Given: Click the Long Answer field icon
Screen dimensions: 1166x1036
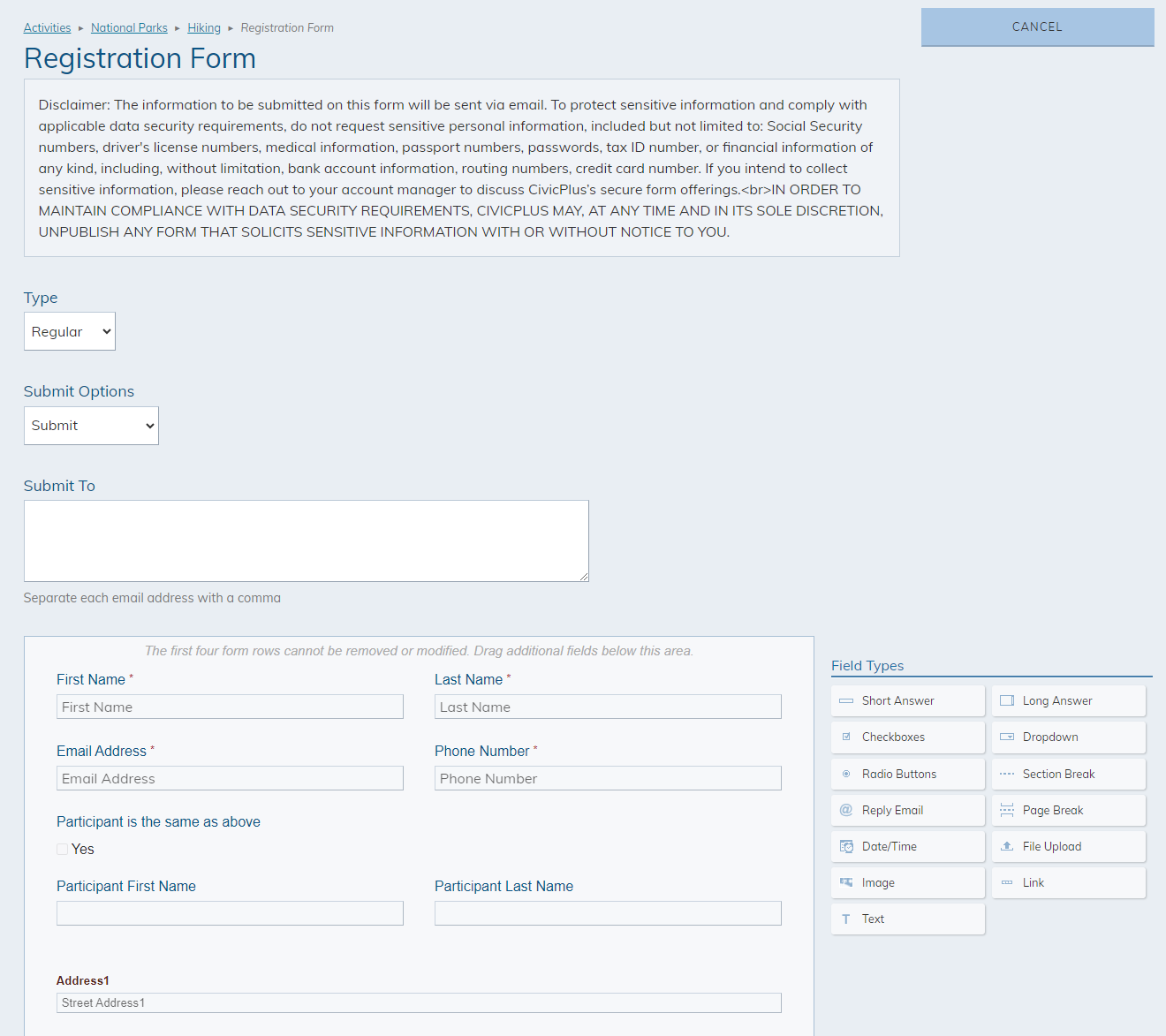Looking at the screenshot, I should [x=1007, y=700].
